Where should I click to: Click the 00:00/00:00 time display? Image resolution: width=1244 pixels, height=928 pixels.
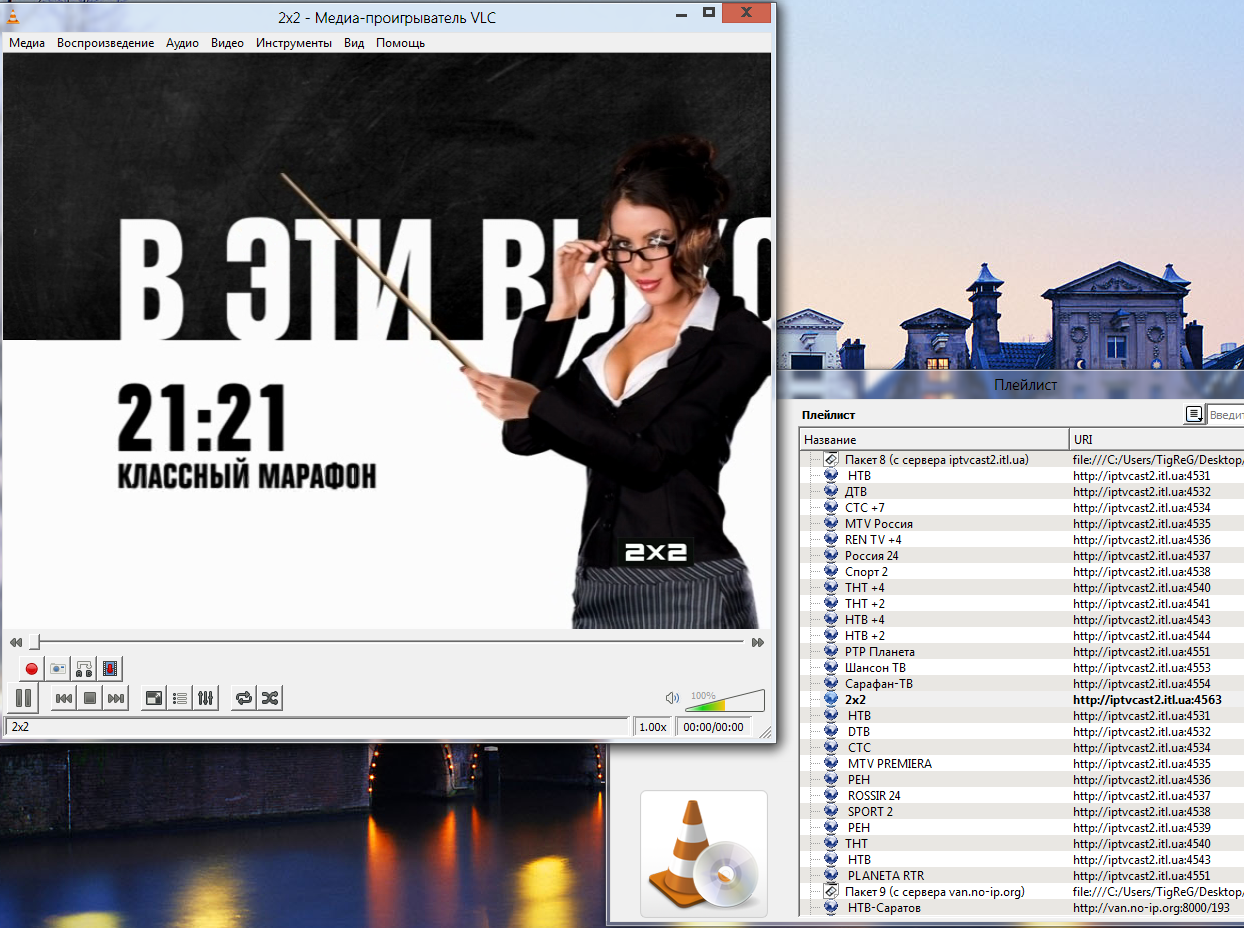713,727
